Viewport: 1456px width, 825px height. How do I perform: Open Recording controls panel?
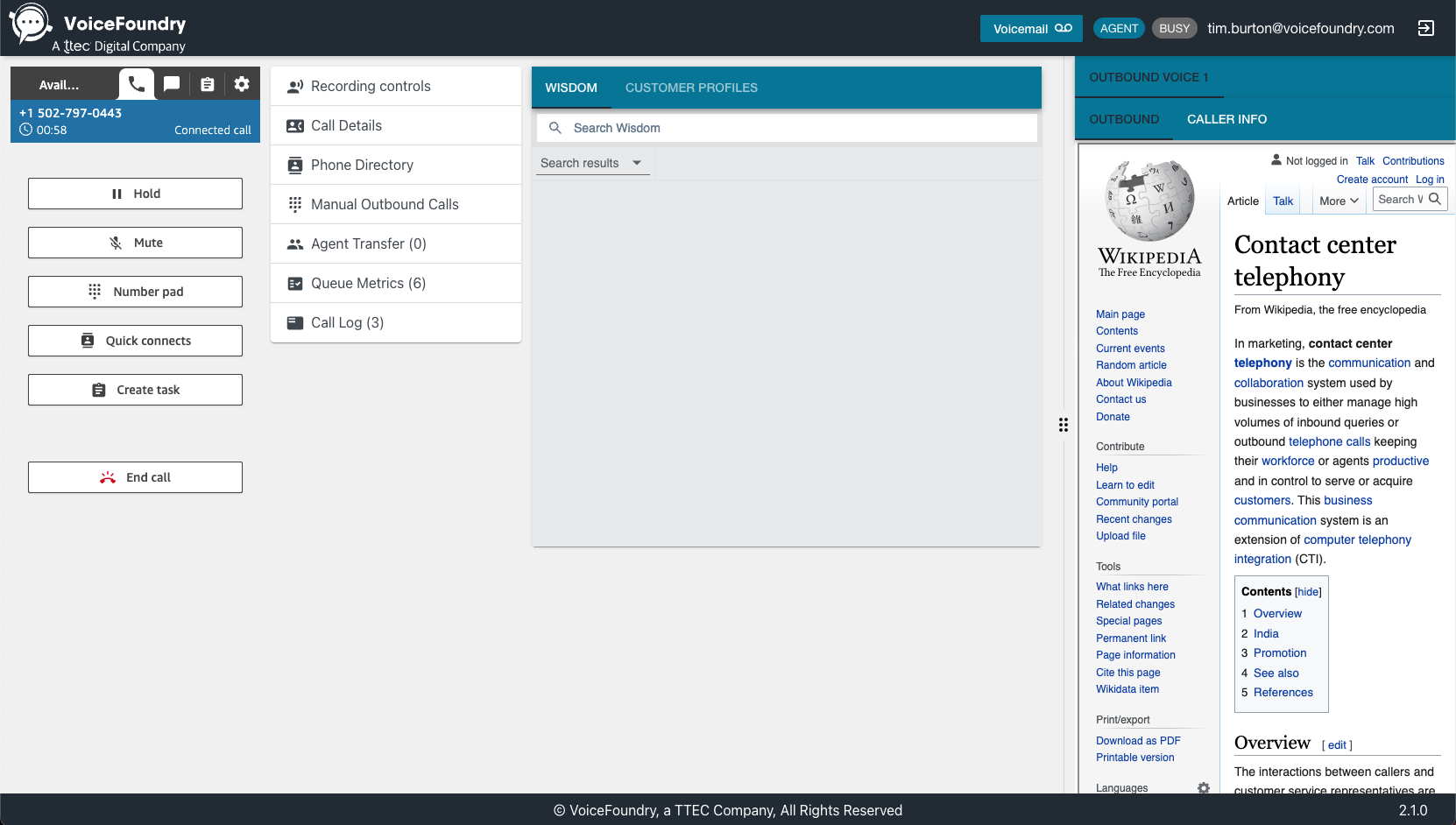click(396, 86)
